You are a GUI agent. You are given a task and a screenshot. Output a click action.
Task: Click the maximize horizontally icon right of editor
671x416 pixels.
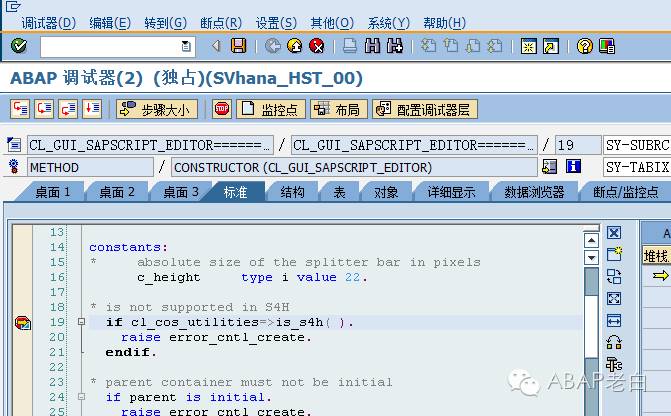coord(614,320)
